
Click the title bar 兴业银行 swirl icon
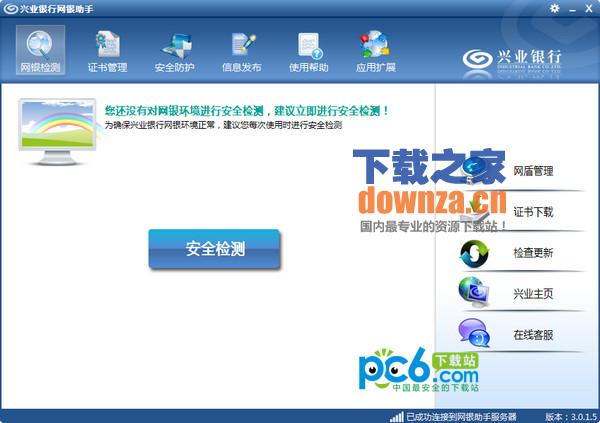click(10, 8)
